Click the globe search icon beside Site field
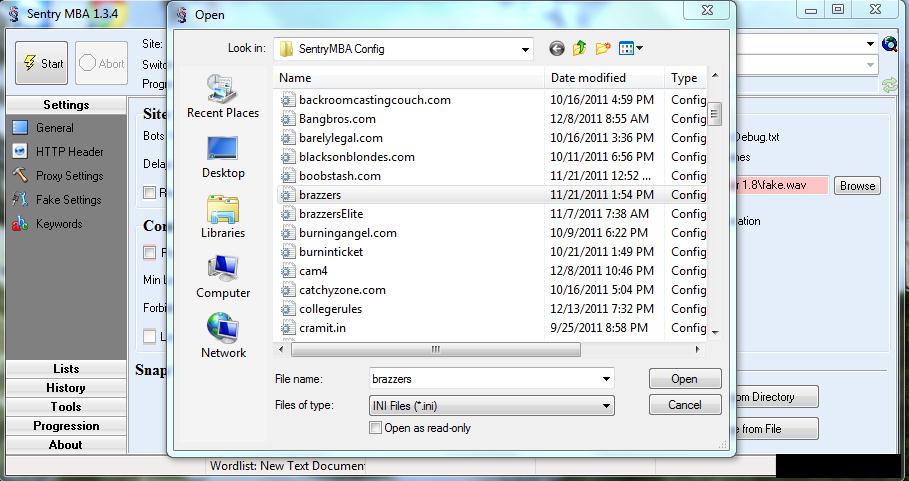The height and width of the screenshot is (481, 909). point(889,44)
